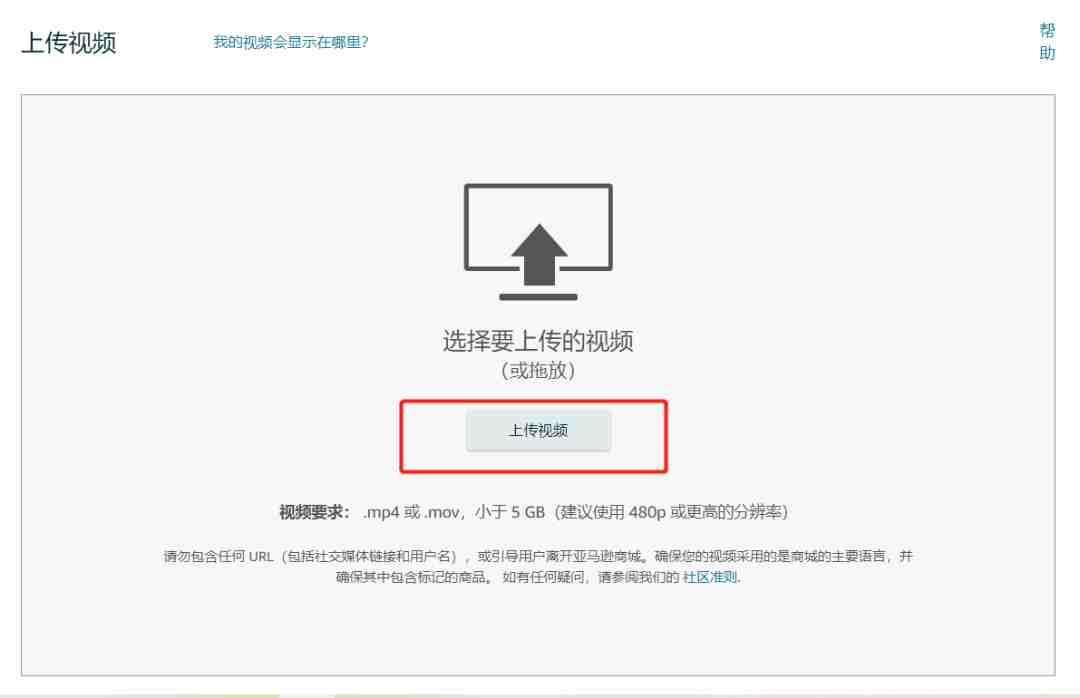The height and width of the screenshot is (698, 1080).
Task: Click the monitor upload icon
Action: (538, 241)
